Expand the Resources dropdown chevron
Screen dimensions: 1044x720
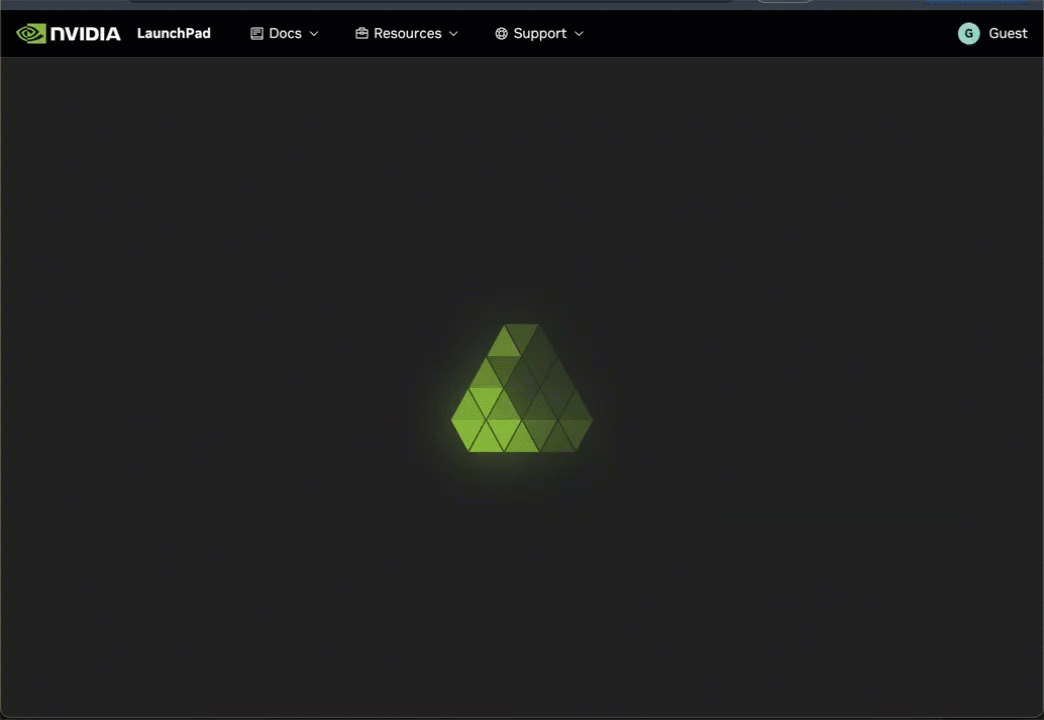(x=453, y=33)
